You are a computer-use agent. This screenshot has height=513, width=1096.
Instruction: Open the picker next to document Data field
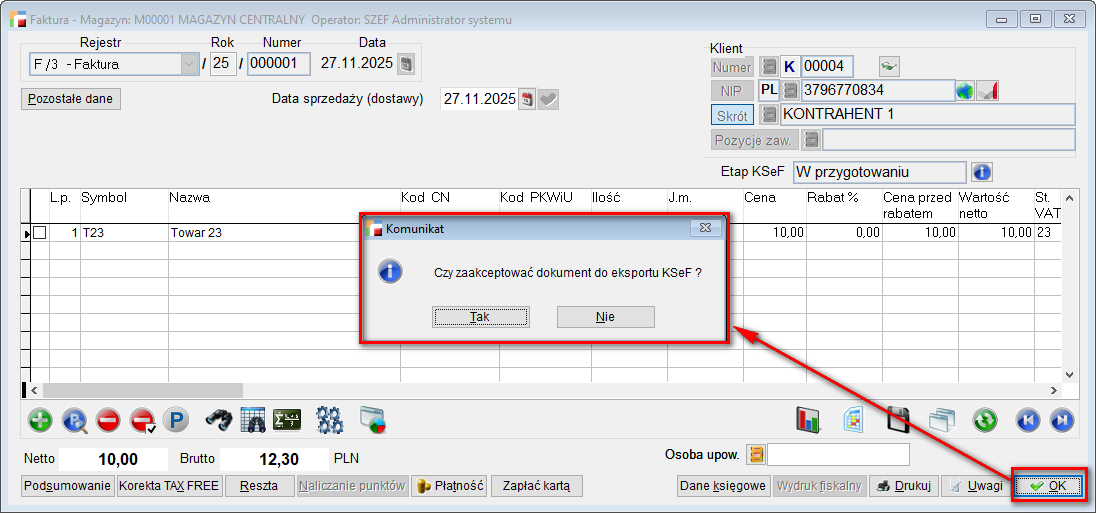point(406,64)
